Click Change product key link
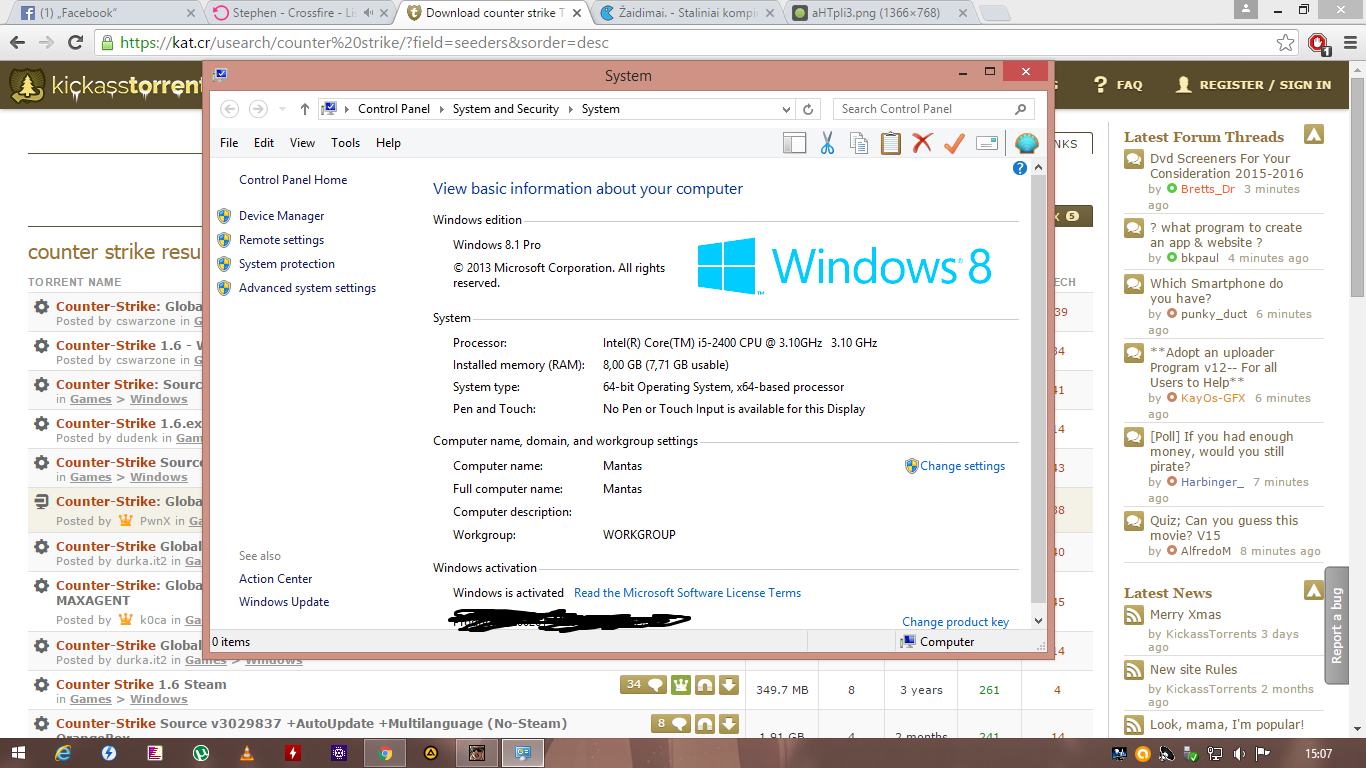The width and height of the screenshot is (1366, 768). click(955, 622)
